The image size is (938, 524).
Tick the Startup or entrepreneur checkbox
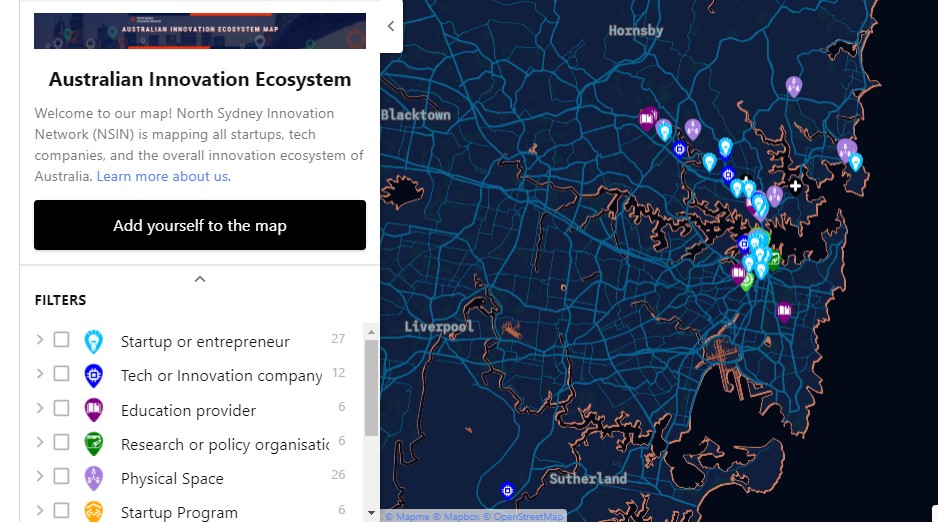(x=61, y=340)
